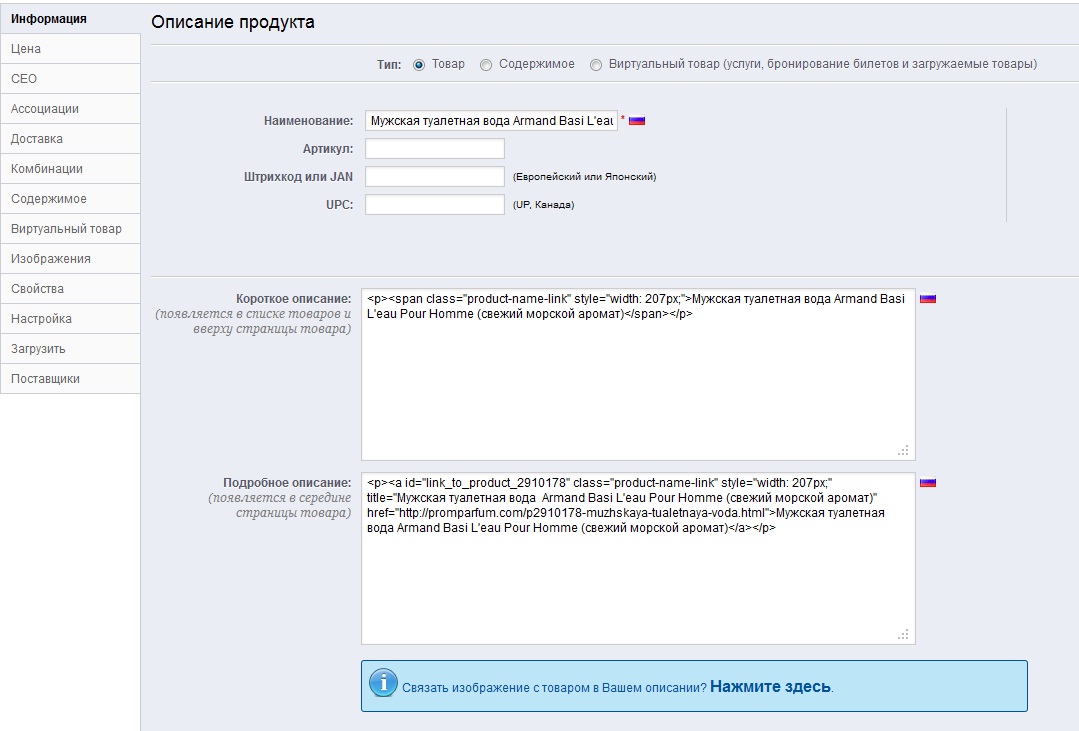This screenshot has height=731, width=1079.
Task: Click inside the Подробное описание textarea
Action: point(638,558)
